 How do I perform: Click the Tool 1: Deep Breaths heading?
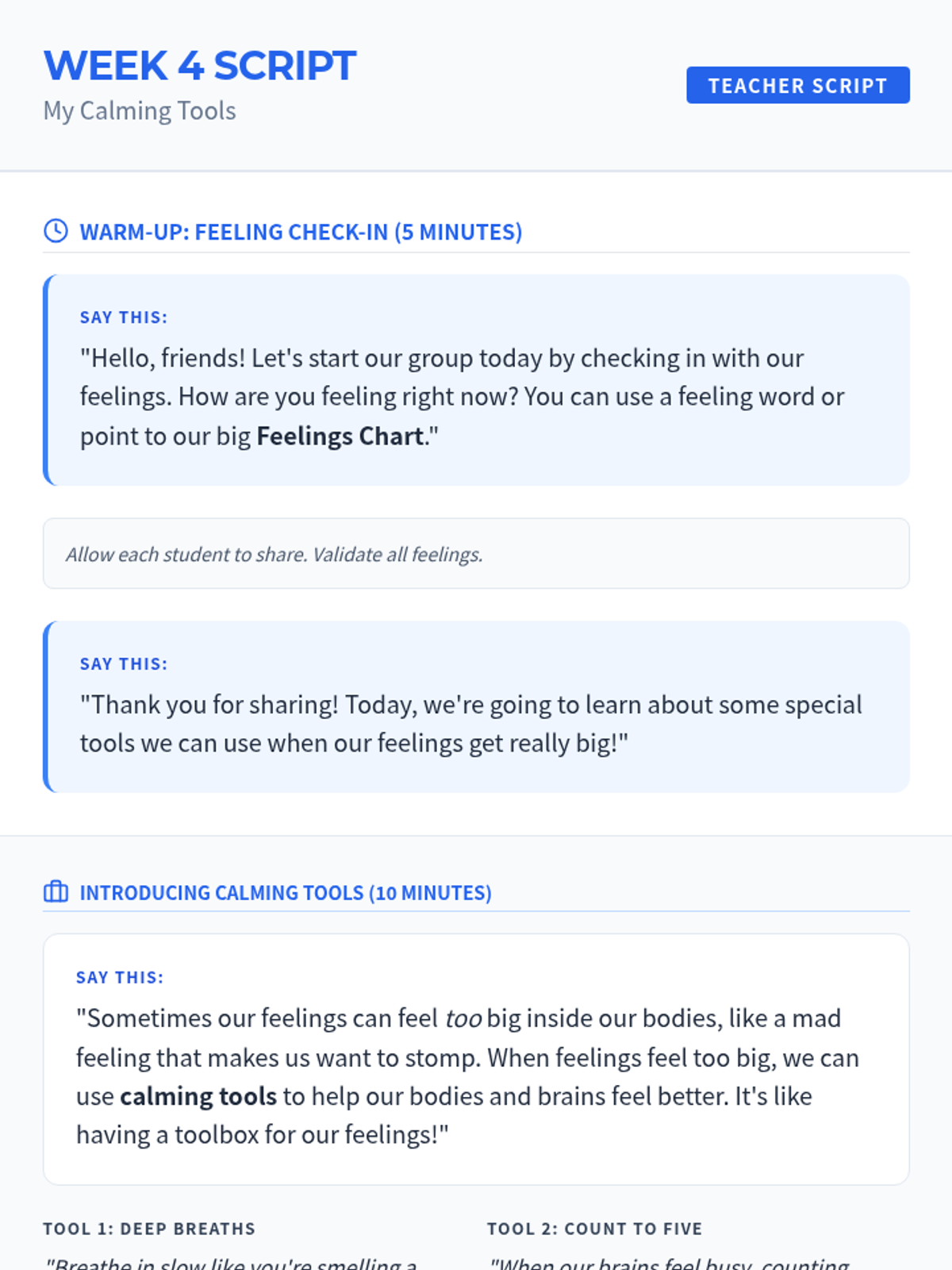click(x=149, y=1229)
